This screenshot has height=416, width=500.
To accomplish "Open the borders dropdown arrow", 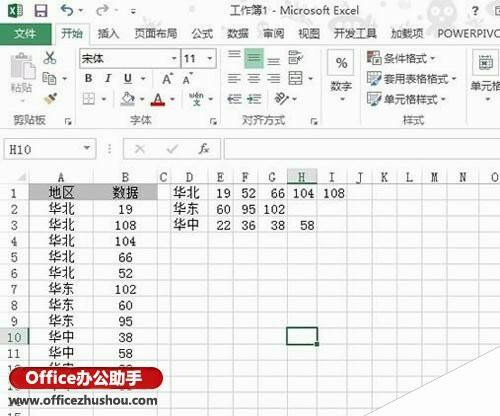I will click(104, 99).
